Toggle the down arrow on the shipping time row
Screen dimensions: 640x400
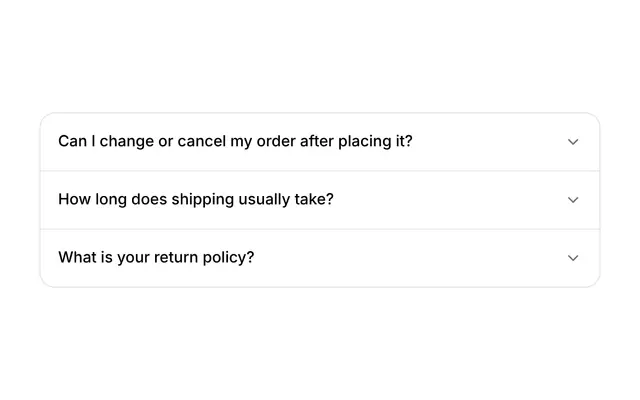pyautogui.click(x=573, y=200)
